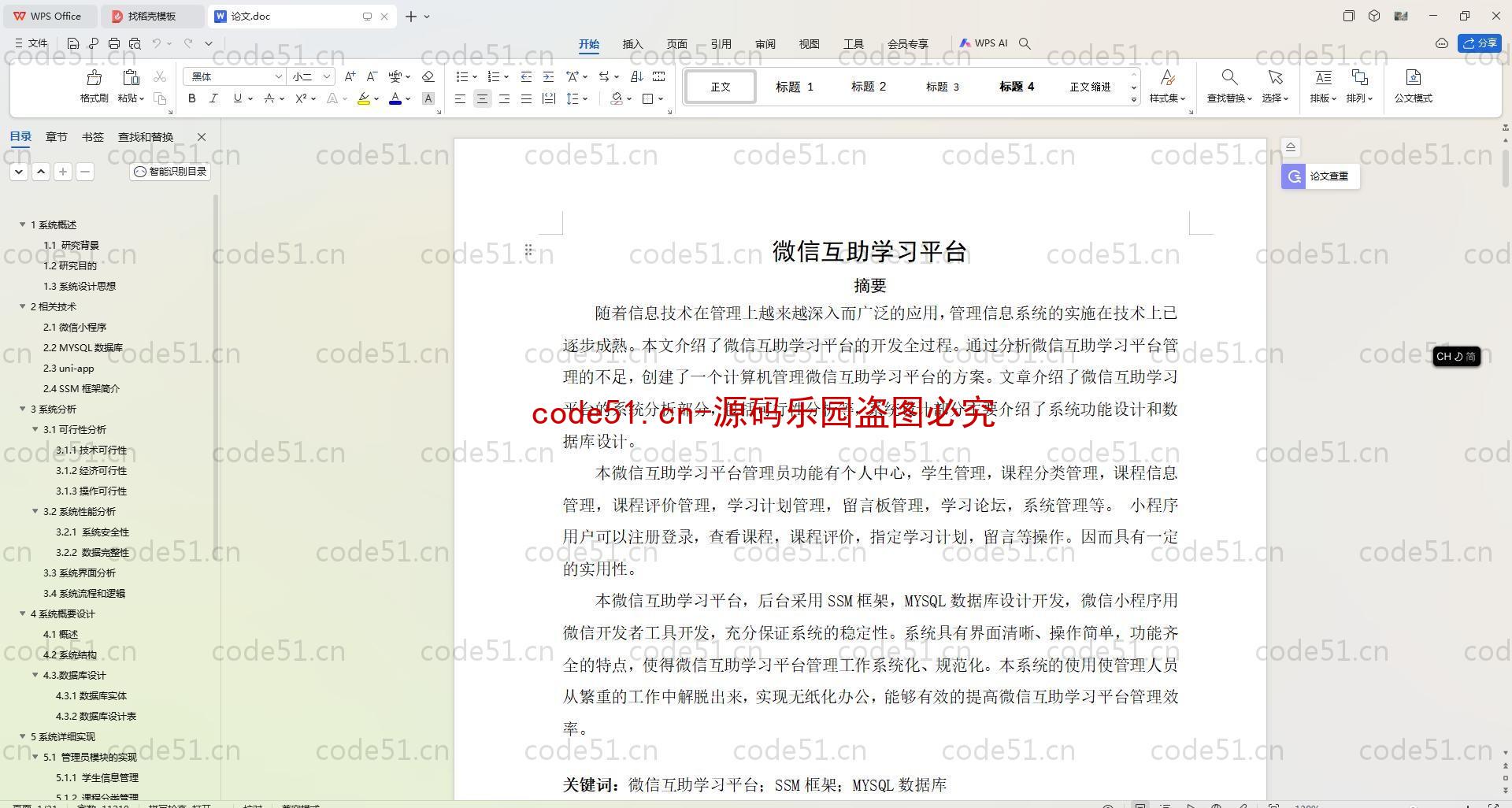Click Smart Recognize TOC (智能识别目录) button

click(x=170, y=172)
